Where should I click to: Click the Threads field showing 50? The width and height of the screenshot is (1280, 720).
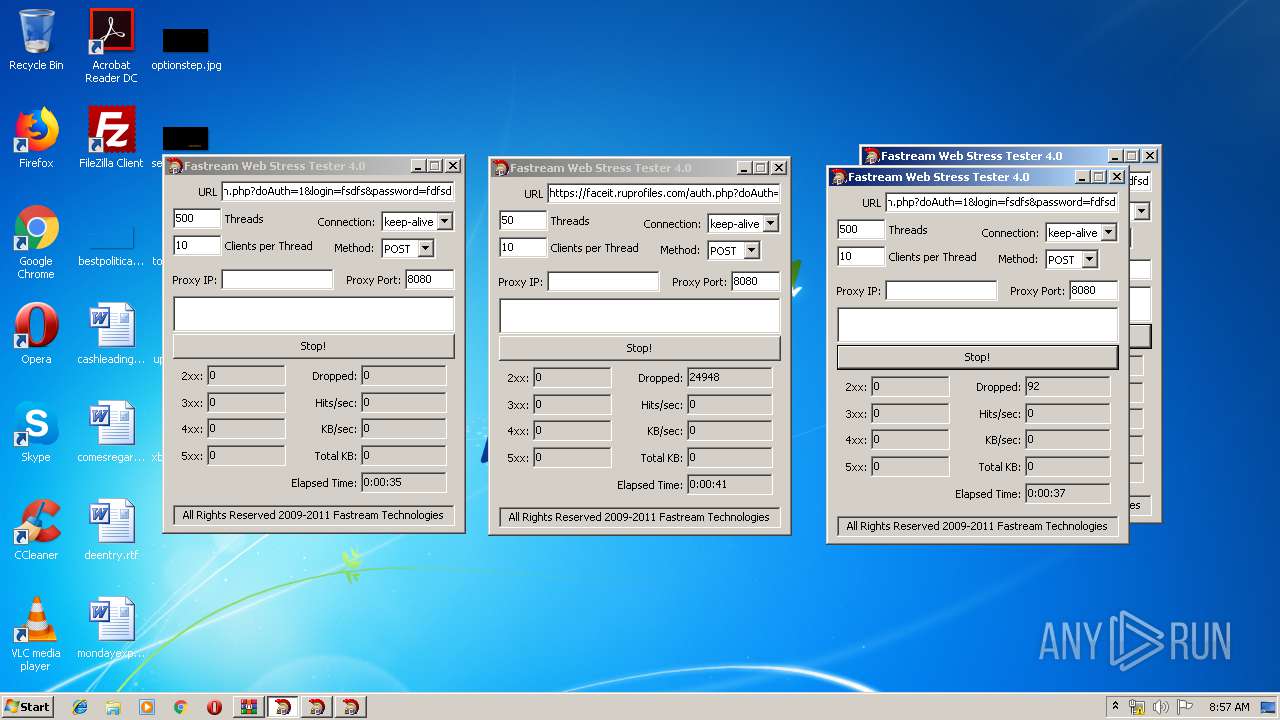pos(523,220)
